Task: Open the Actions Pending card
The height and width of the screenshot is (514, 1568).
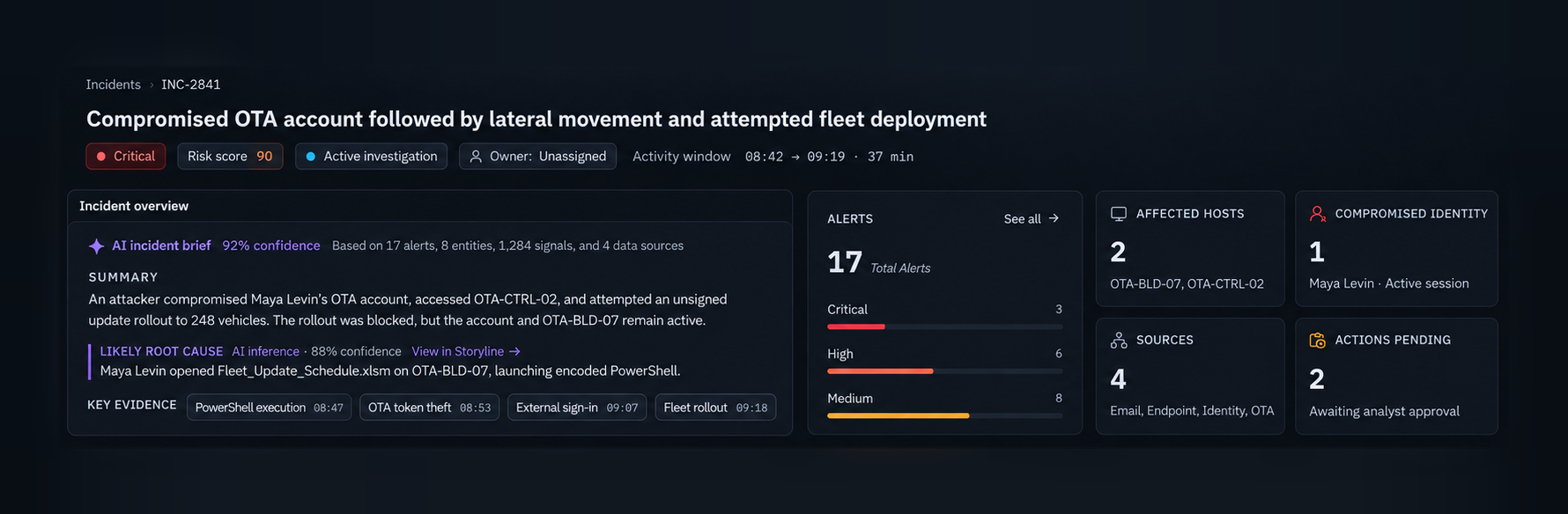Action: click(1396, 376)
